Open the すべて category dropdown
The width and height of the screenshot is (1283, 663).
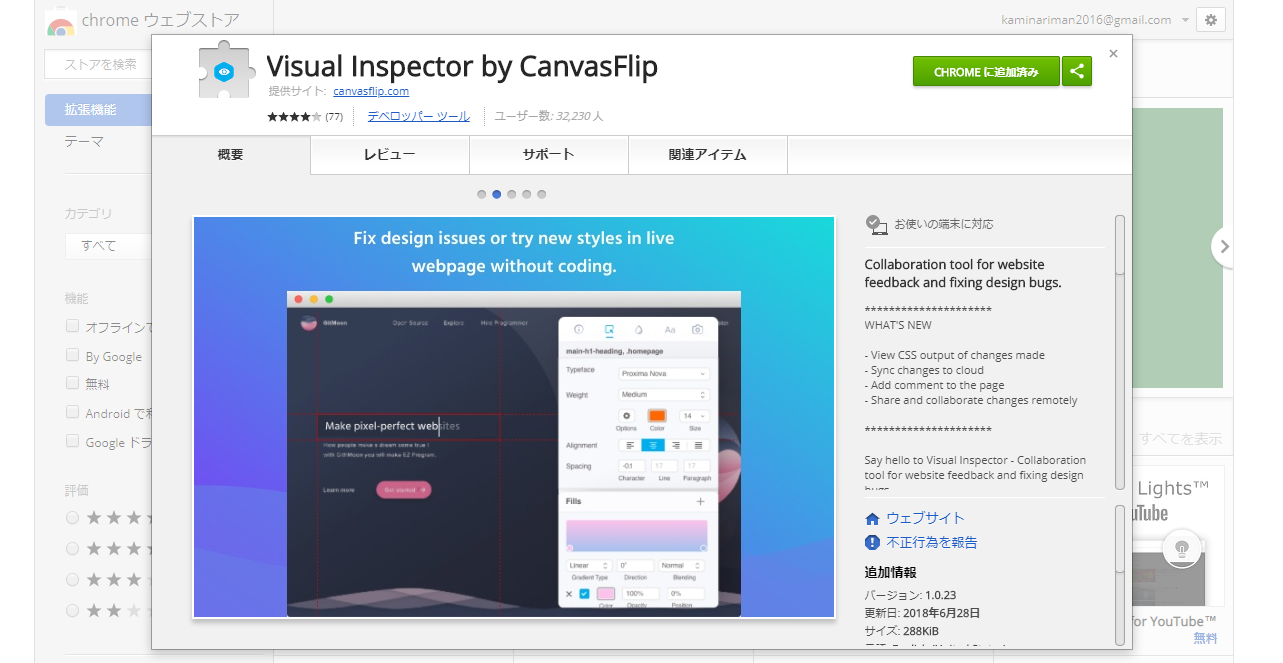[108, 246]
